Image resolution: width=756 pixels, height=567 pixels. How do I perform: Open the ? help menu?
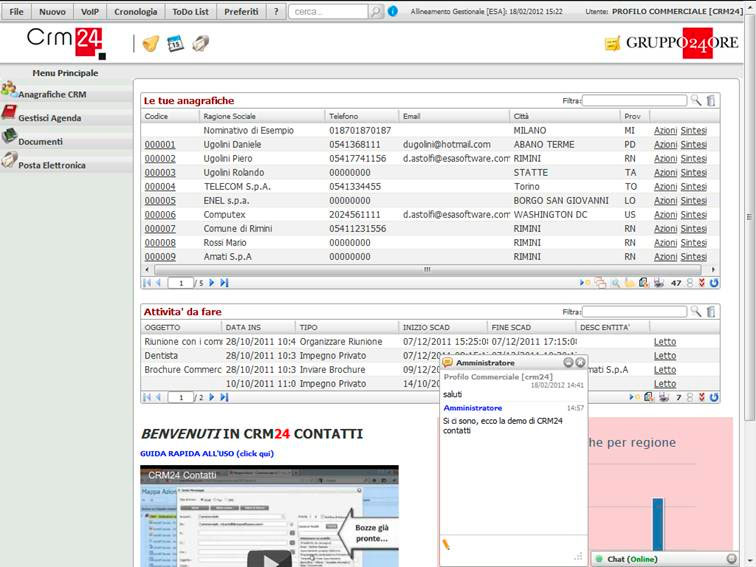pos(276,12)
